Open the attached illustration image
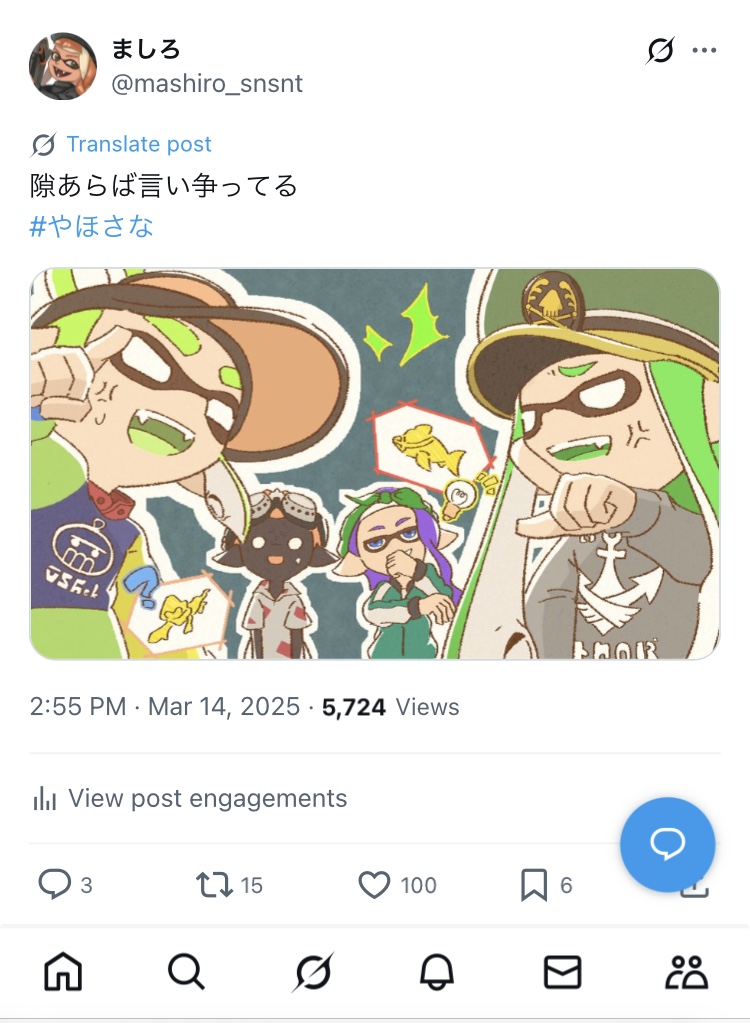This screenshot has height=1023, width=750. [374, 464]
